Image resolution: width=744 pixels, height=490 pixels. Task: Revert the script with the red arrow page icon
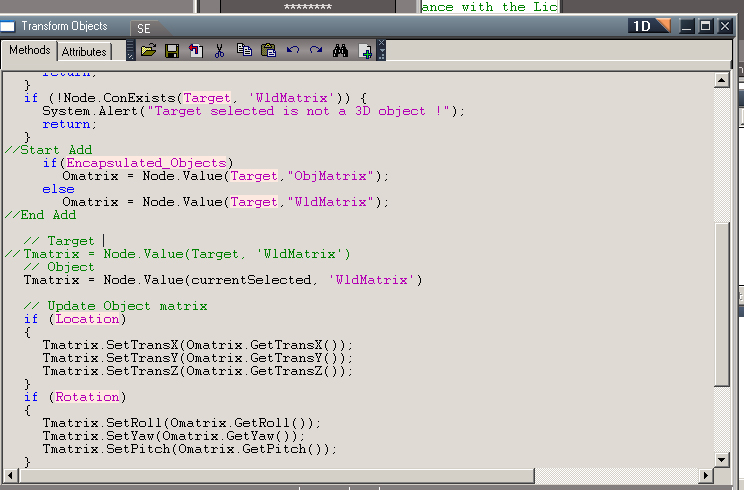pos(195,51)
